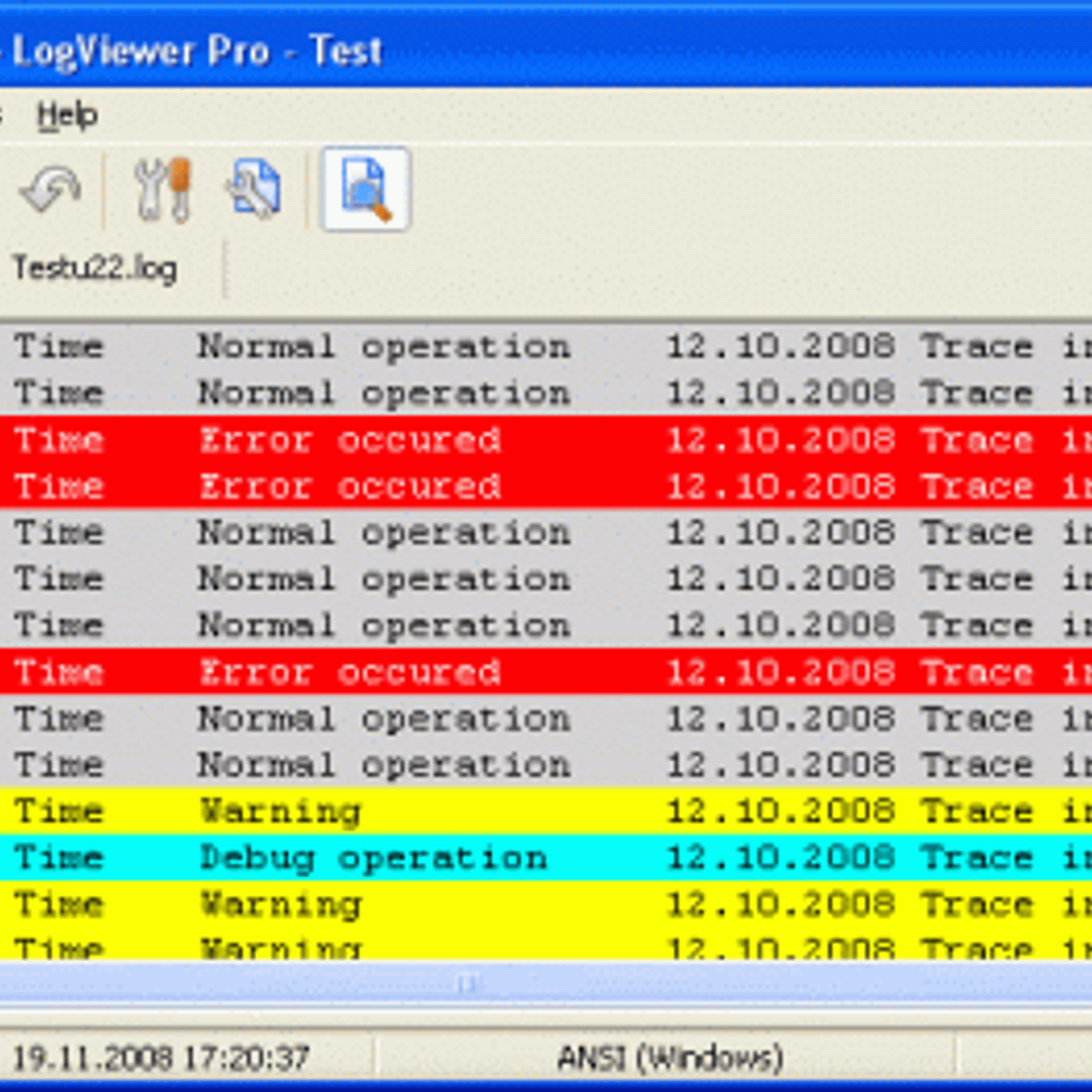The width and height of the screenshot is (1092, 1092).
Task: Click the splitter grip below the log view
Action: point(467,983)
